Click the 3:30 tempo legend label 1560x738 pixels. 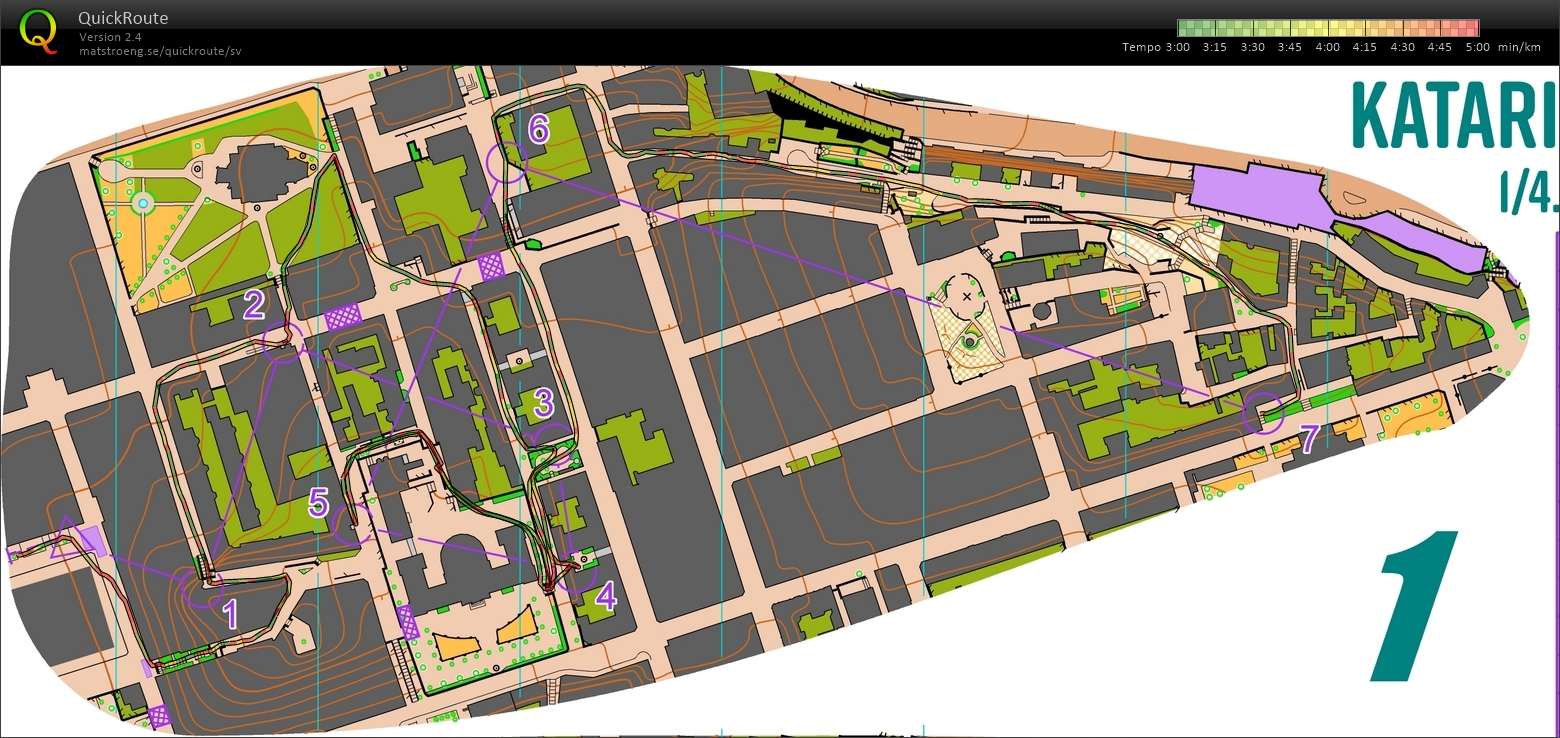pyautogui.click(x=1252, y=47)
